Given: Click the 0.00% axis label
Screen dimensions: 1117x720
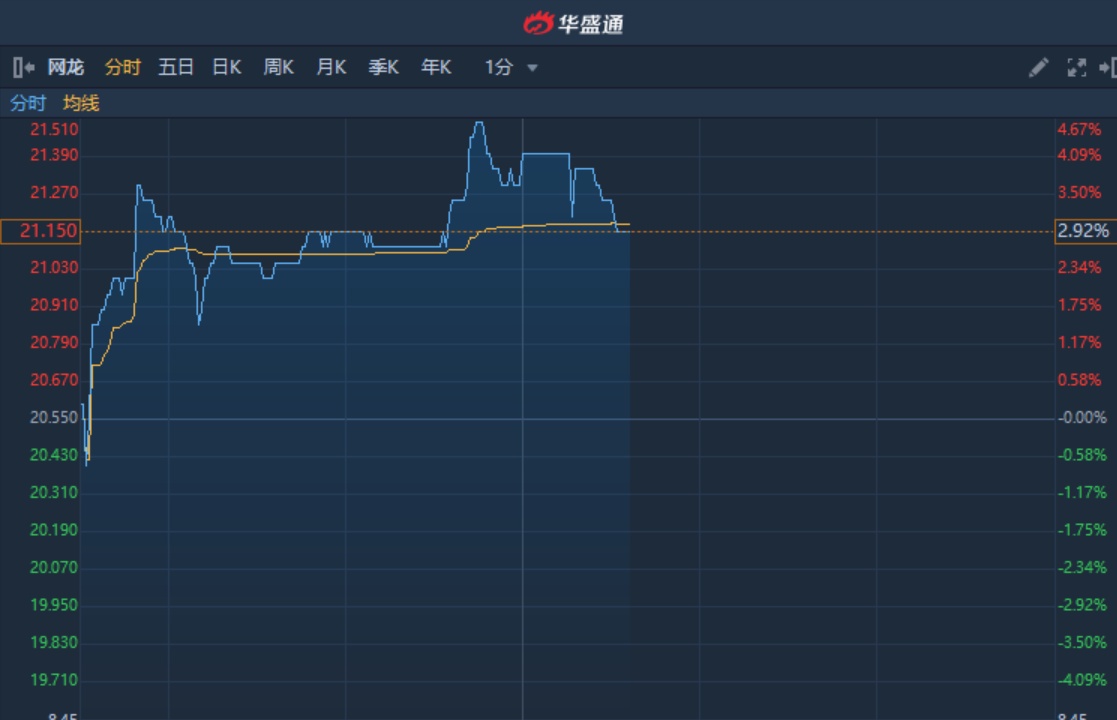Looking at the screenshot, I should tap(1082, 418).
